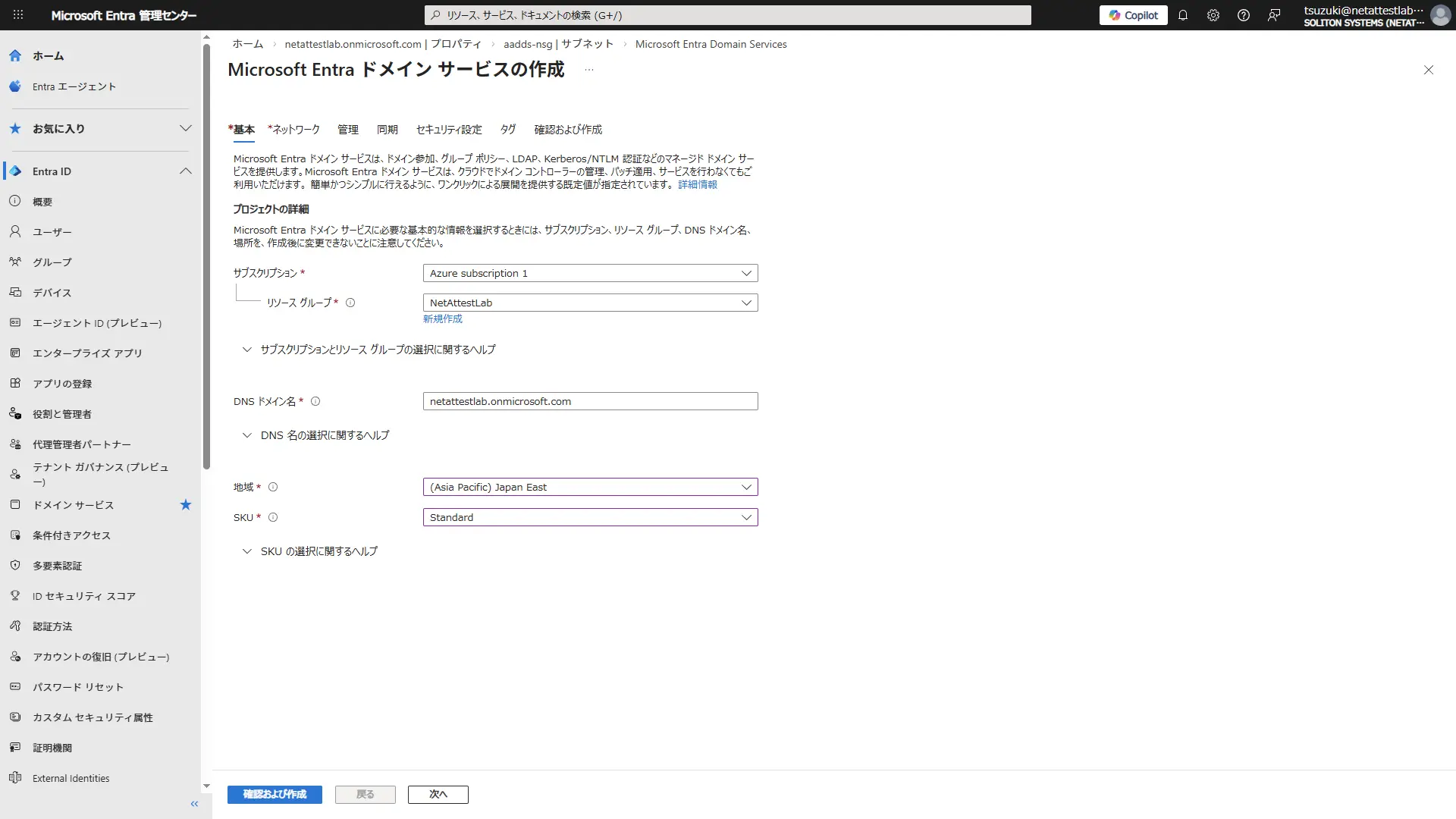Viewport: 1456px width, 819px height.
Task: Expand the DNS 名の選択に関するヘルプ section
Action: coord(324,435)
